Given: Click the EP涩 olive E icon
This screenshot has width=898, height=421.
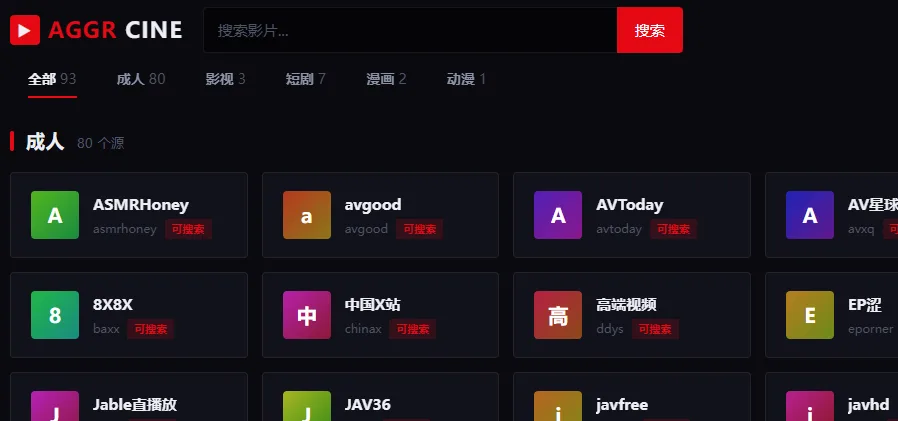Looking at the screenshot, I should [810, 315].
